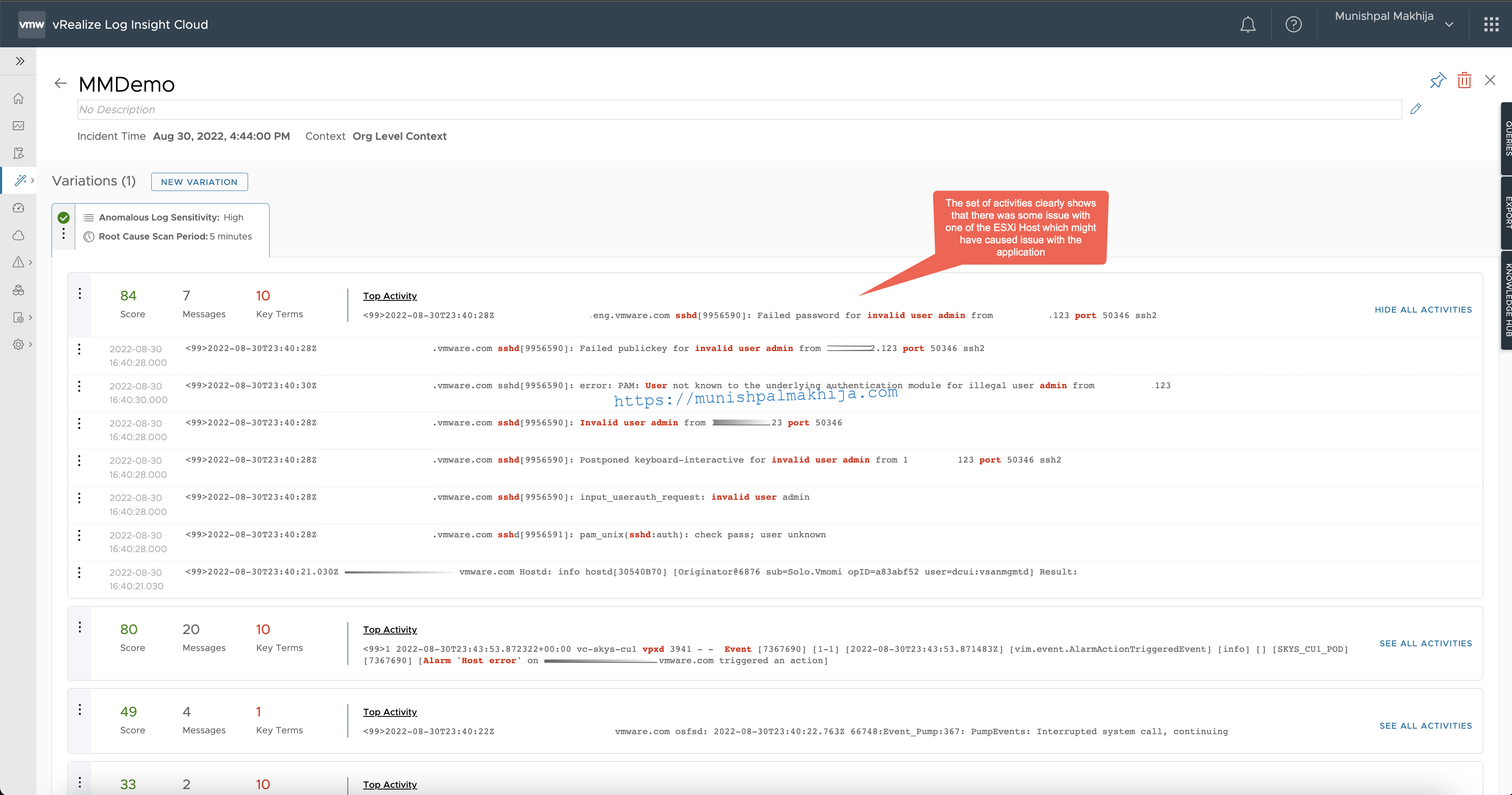Open the EXPORT side panel tab

tap(1507, 212)
